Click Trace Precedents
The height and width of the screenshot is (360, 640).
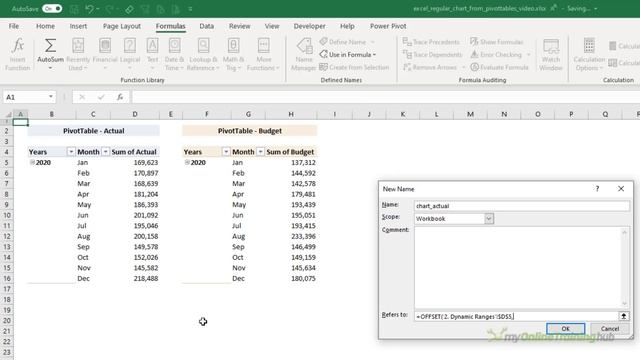tap(431, 42)
